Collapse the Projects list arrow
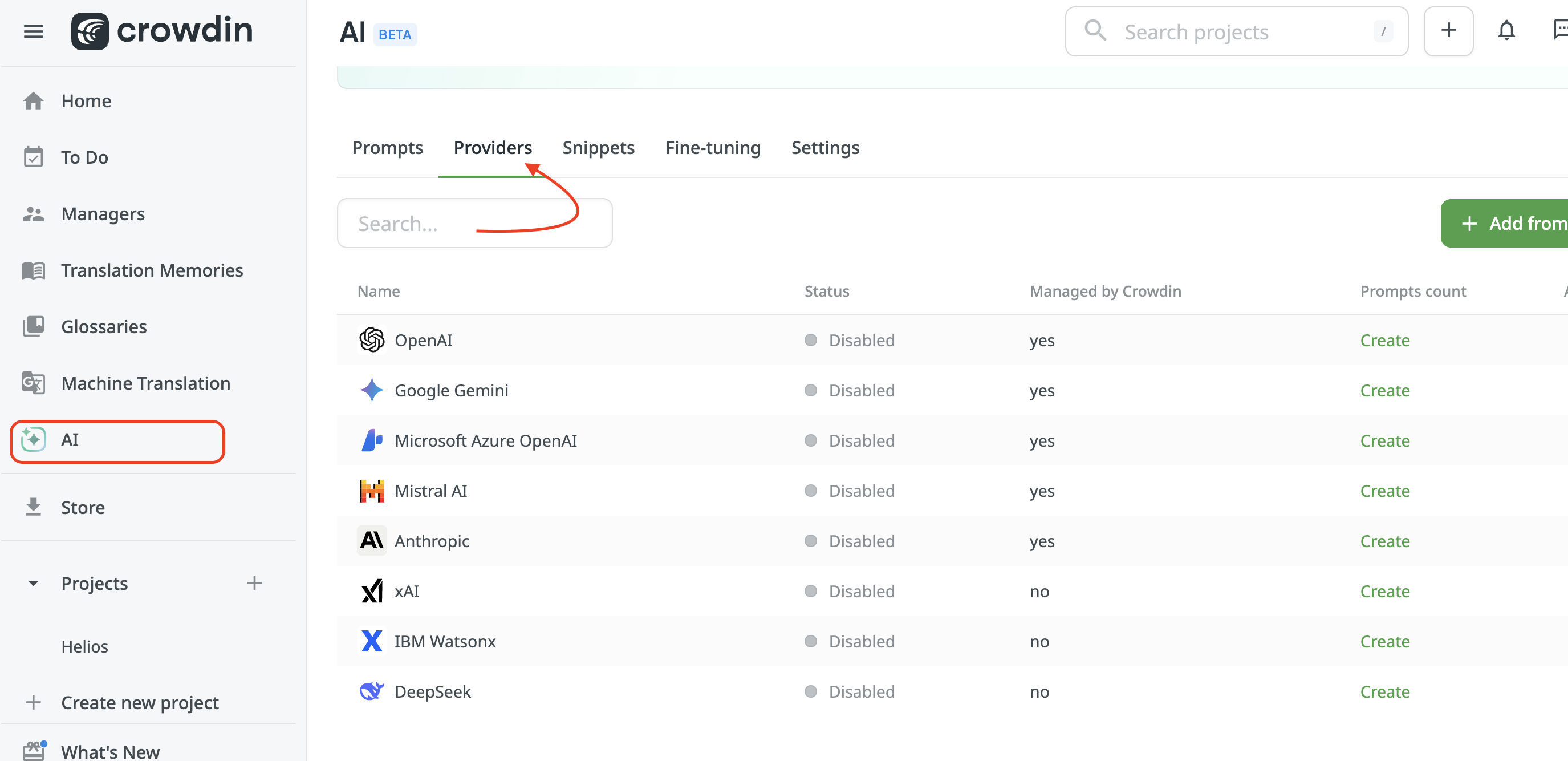The height and width of the screenshot is (761, 1568). (34, 583)
